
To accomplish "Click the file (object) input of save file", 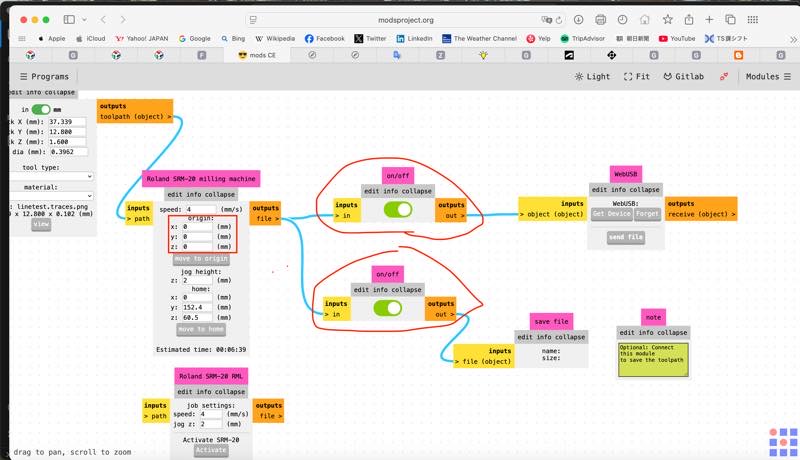I will (483, 362).
